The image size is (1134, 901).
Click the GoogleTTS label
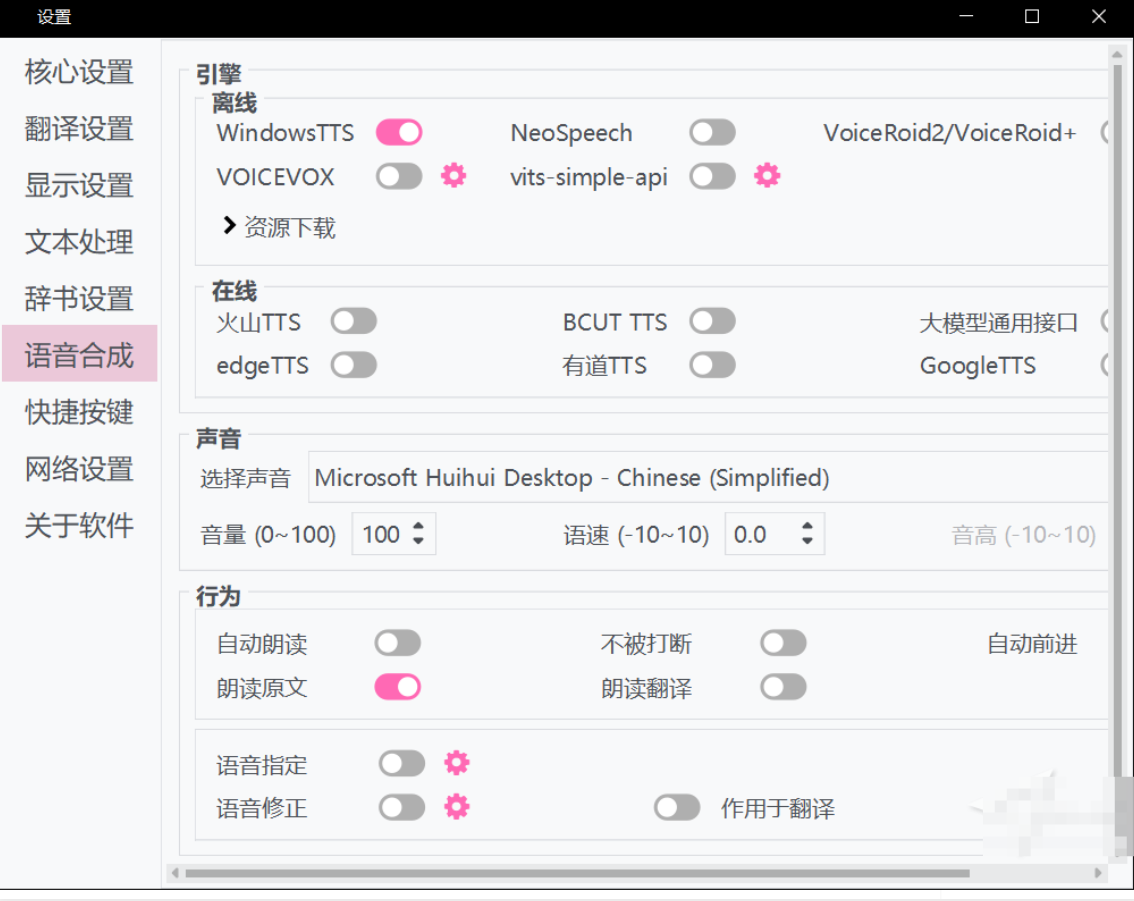point(978,365)
